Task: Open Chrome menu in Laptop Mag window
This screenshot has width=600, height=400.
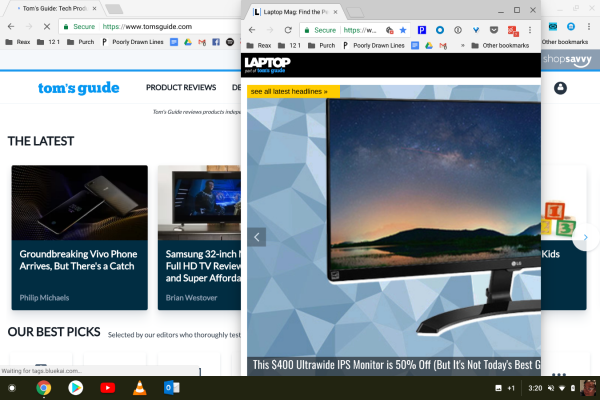Action: [530, 30]
